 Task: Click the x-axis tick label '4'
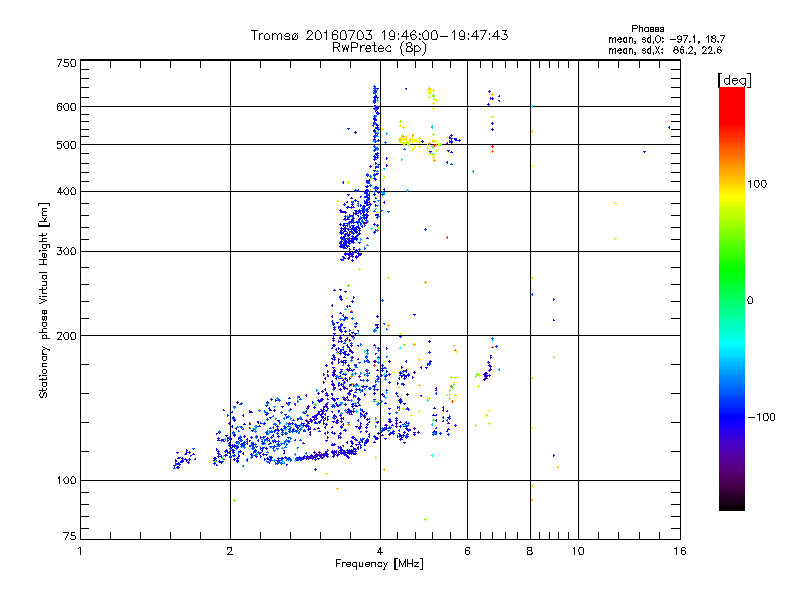point(380,551)
